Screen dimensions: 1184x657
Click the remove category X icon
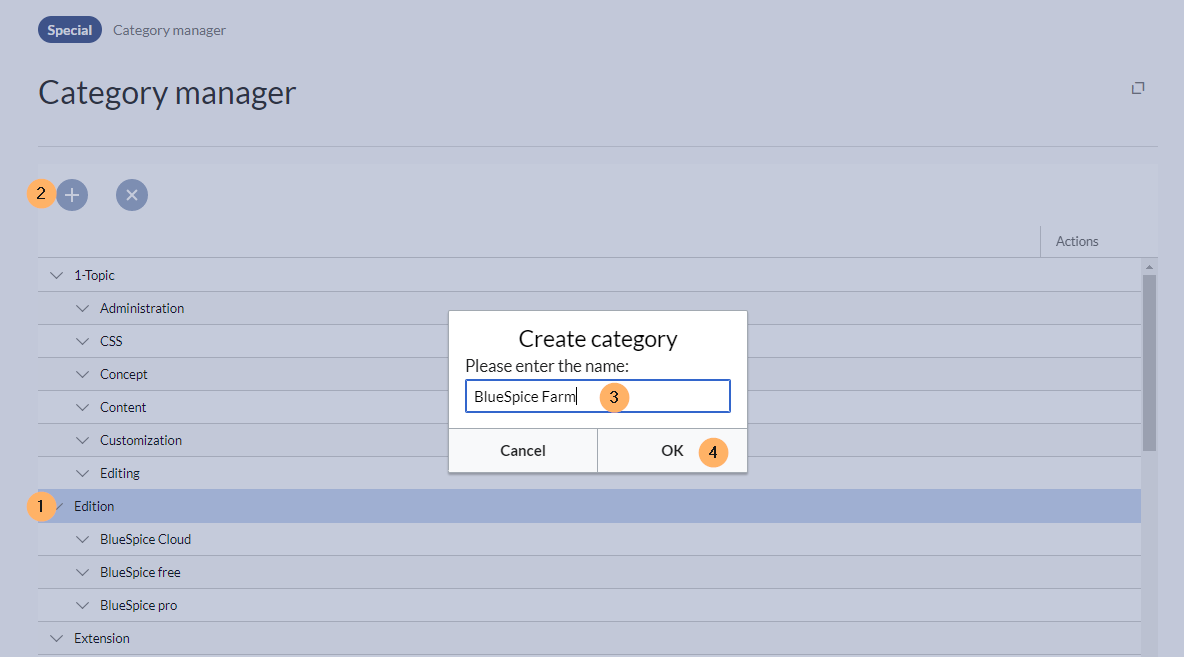point(132,195)
